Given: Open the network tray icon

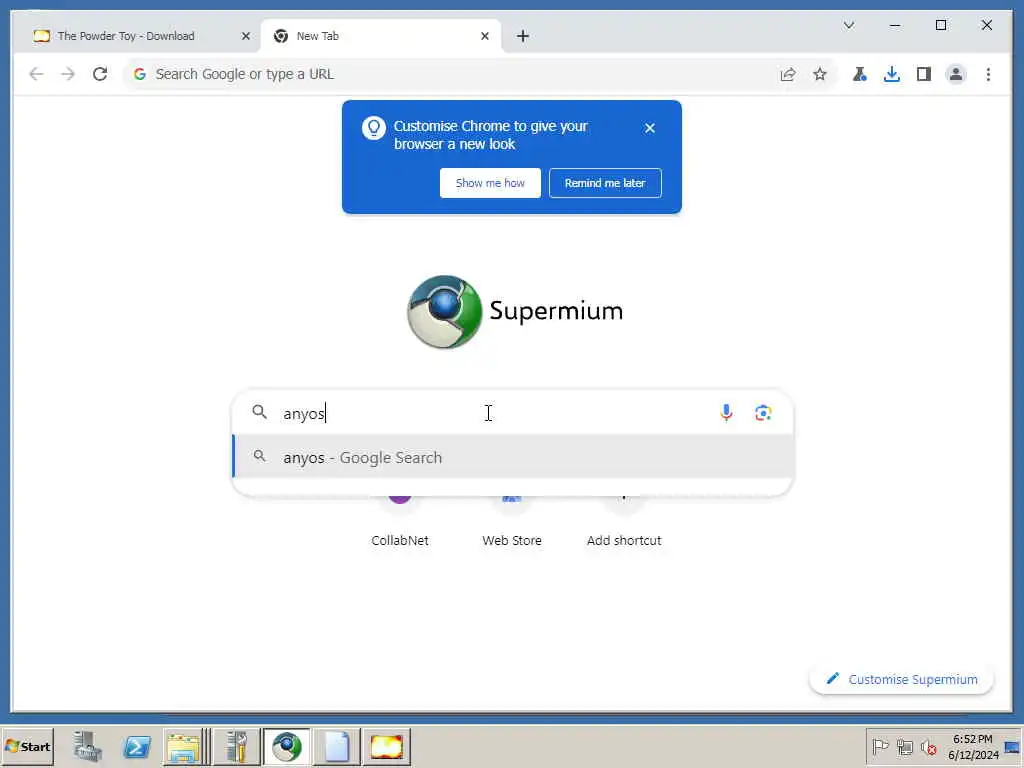Looking at the screenshot, I should 904,746.
